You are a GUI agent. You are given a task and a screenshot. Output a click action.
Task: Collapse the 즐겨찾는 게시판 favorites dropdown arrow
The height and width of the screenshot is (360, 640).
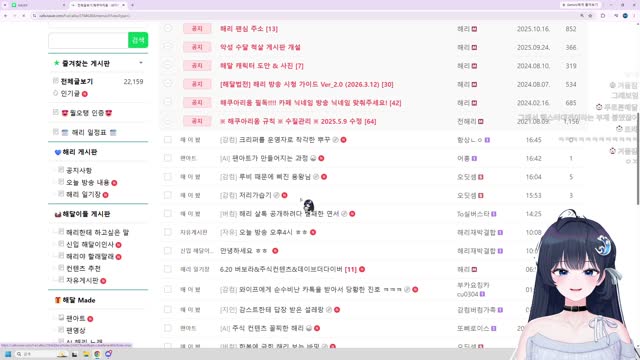(141, 63)
